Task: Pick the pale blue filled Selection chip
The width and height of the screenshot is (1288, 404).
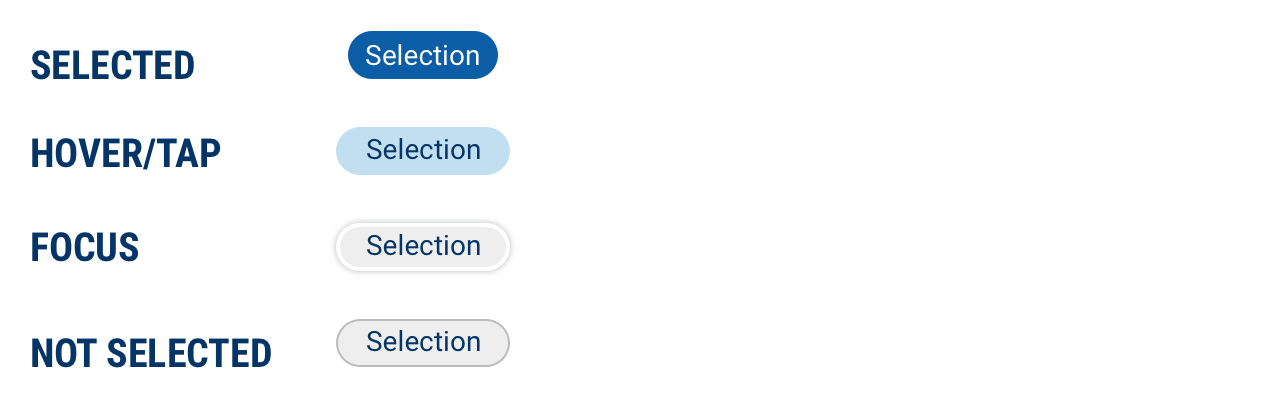Action: (422, 151)
